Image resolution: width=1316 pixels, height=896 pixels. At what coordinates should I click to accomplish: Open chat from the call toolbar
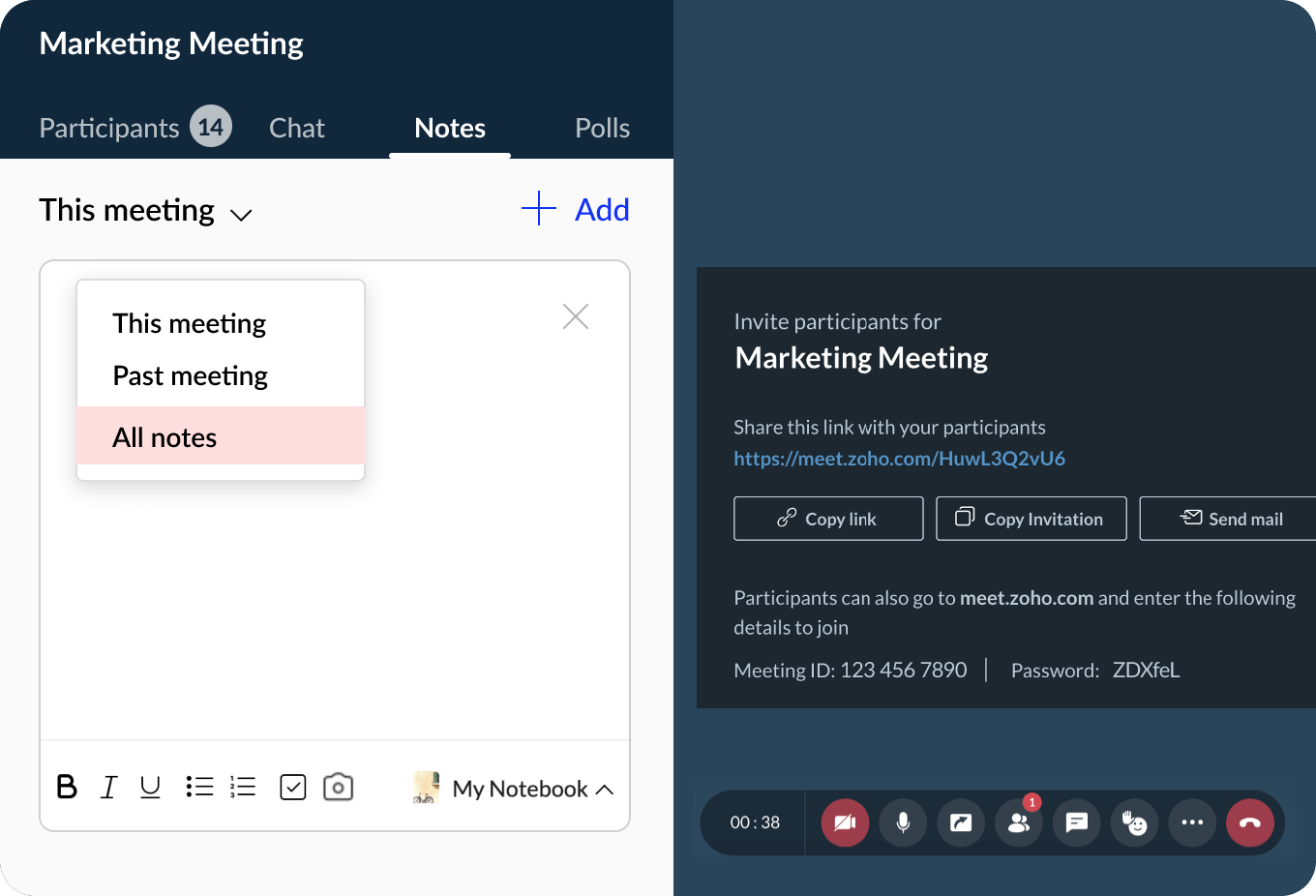click(1077, 822)
